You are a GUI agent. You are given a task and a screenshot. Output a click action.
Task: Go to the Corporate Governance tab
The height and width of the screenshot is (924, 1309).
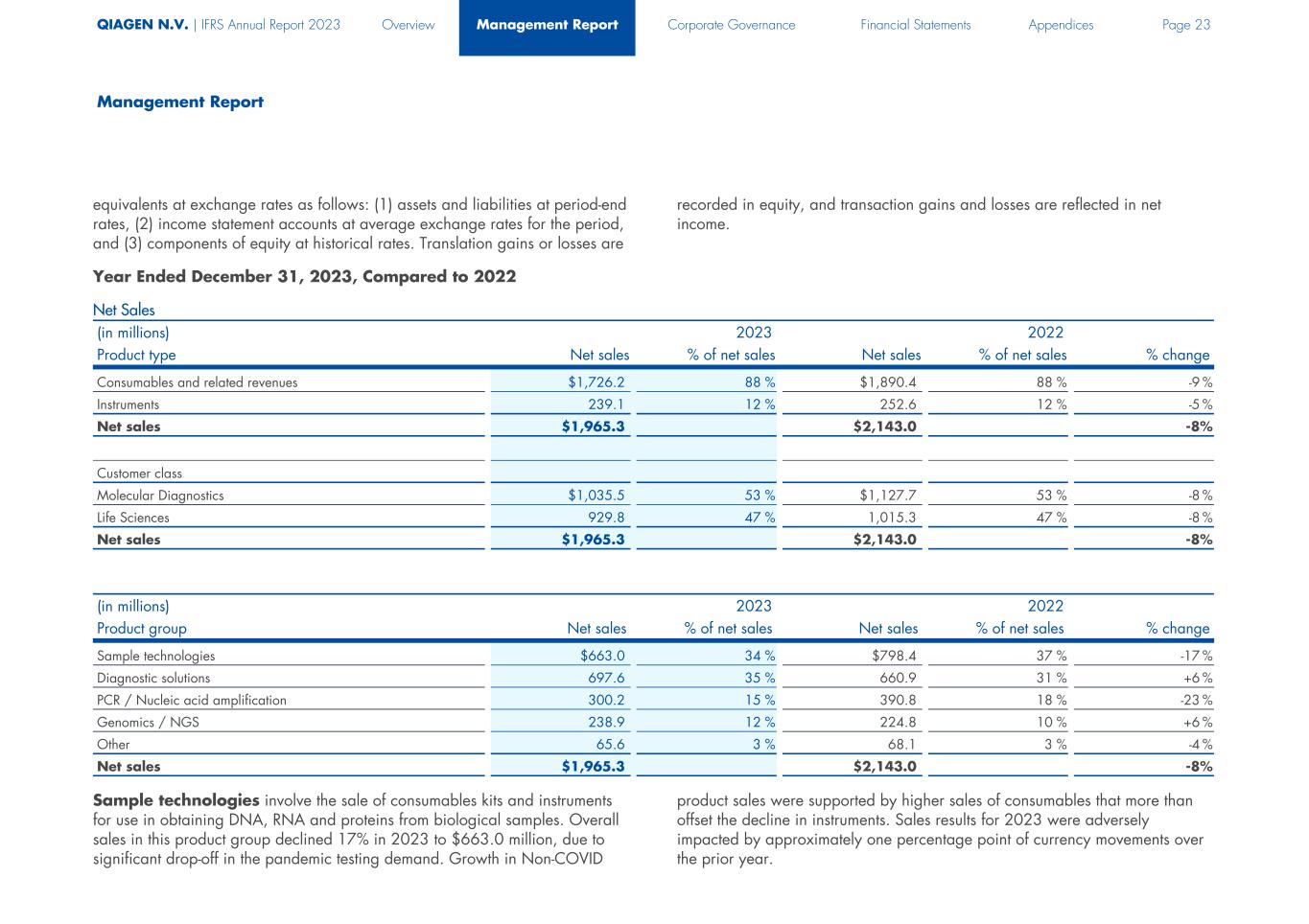(x=731, y=25)
